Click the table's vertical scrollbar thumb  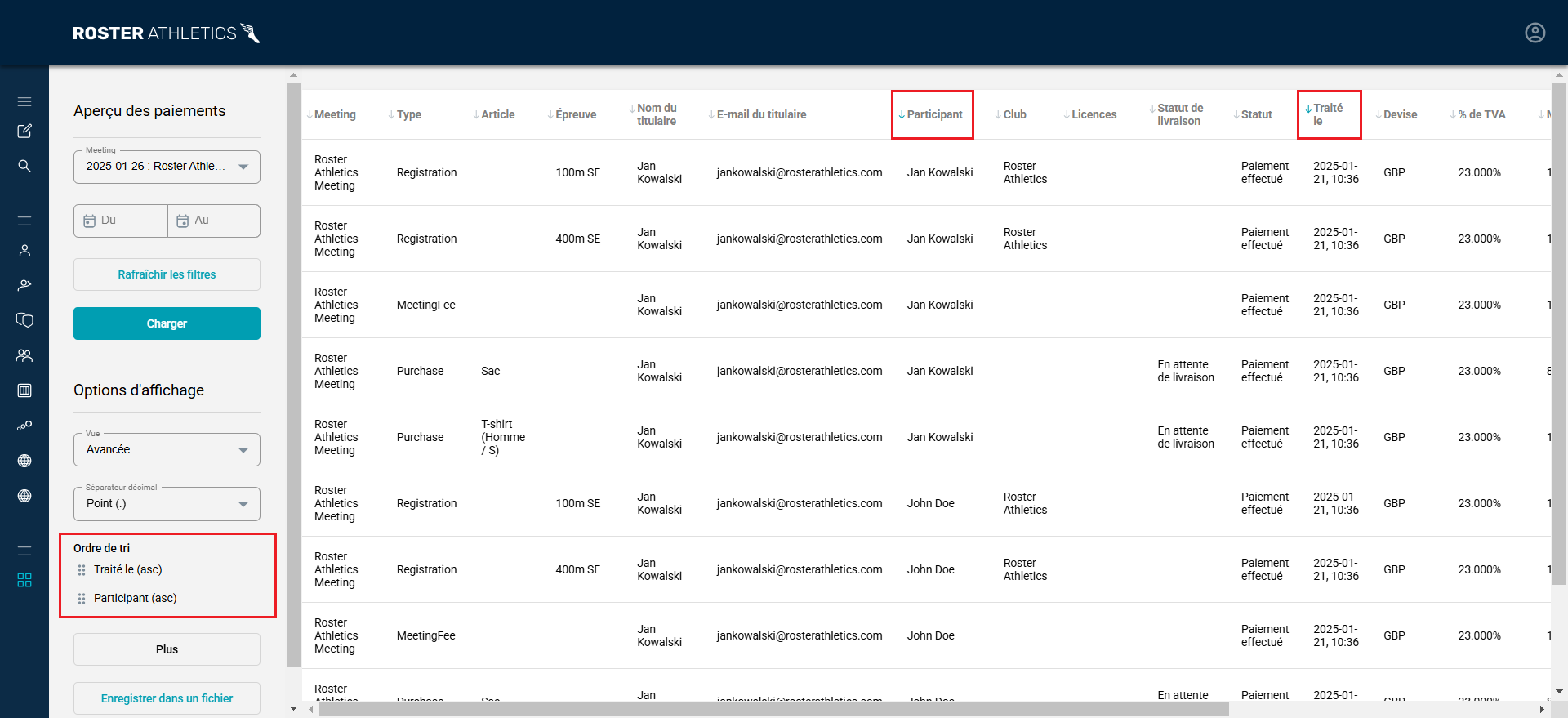(1559, 333)
